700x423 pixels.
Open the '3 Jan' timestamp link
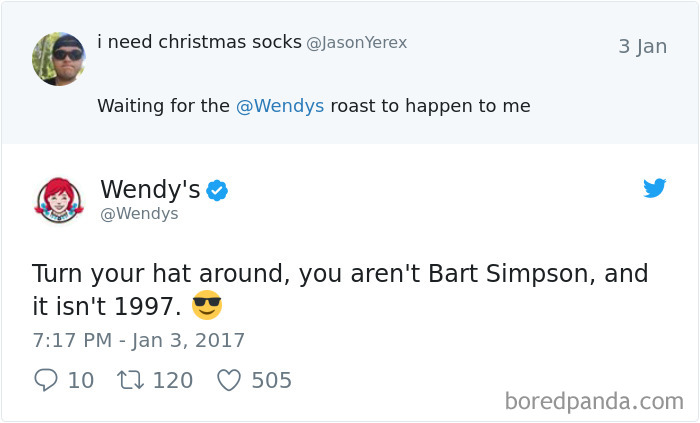click(642, 46)
